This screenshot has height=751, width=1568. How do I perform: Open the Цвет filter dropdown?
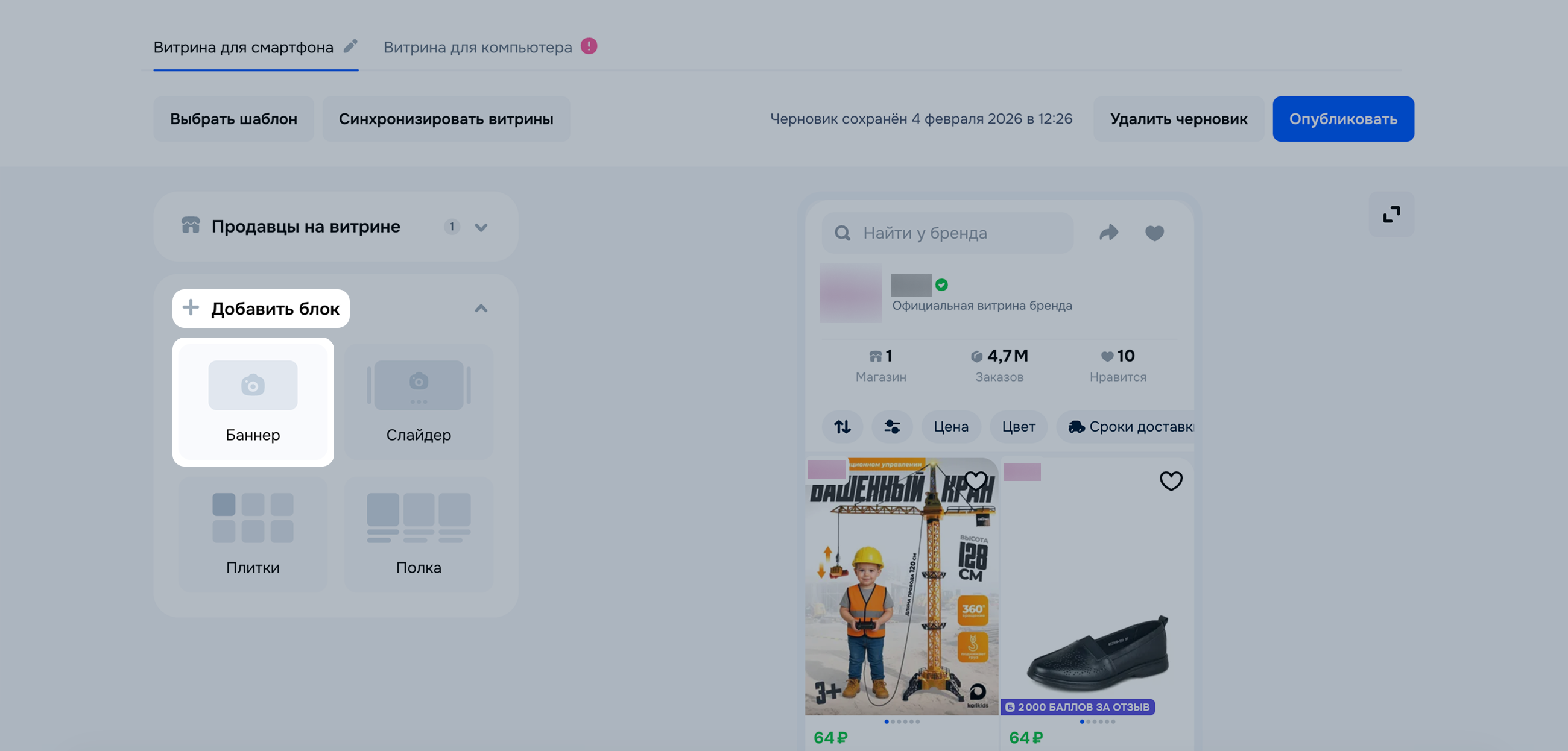pyautogui.click(x=1019, y=427)
